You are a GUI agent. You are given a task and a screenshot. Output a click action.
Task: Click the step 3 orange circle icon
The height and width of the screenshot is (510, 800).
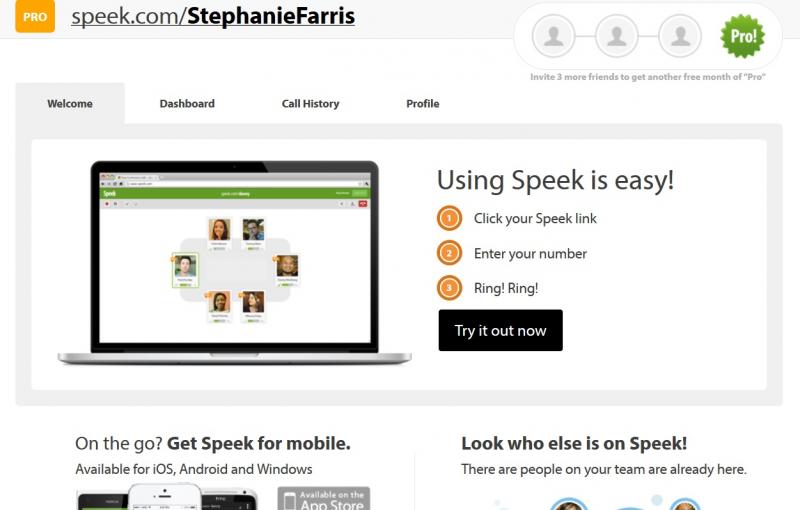coord(449,288)
